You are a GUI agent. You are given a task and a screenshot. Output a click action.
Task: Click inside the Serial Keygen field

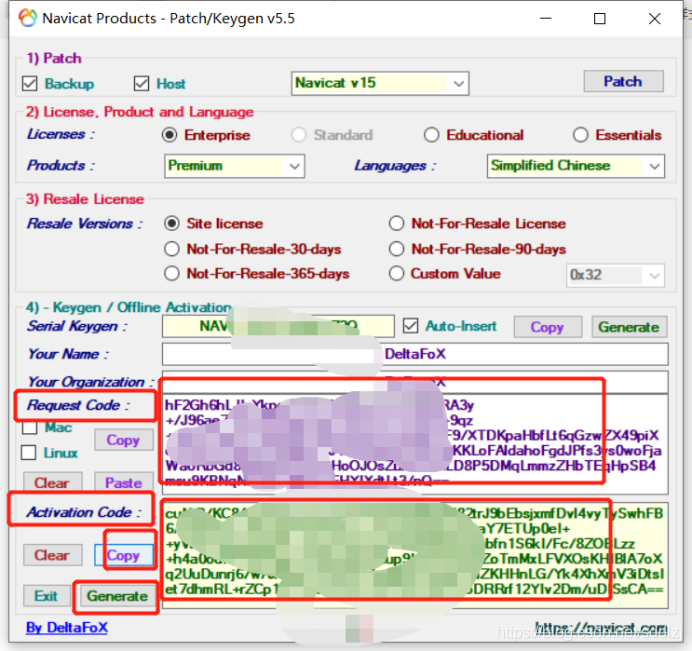[278, 326]
